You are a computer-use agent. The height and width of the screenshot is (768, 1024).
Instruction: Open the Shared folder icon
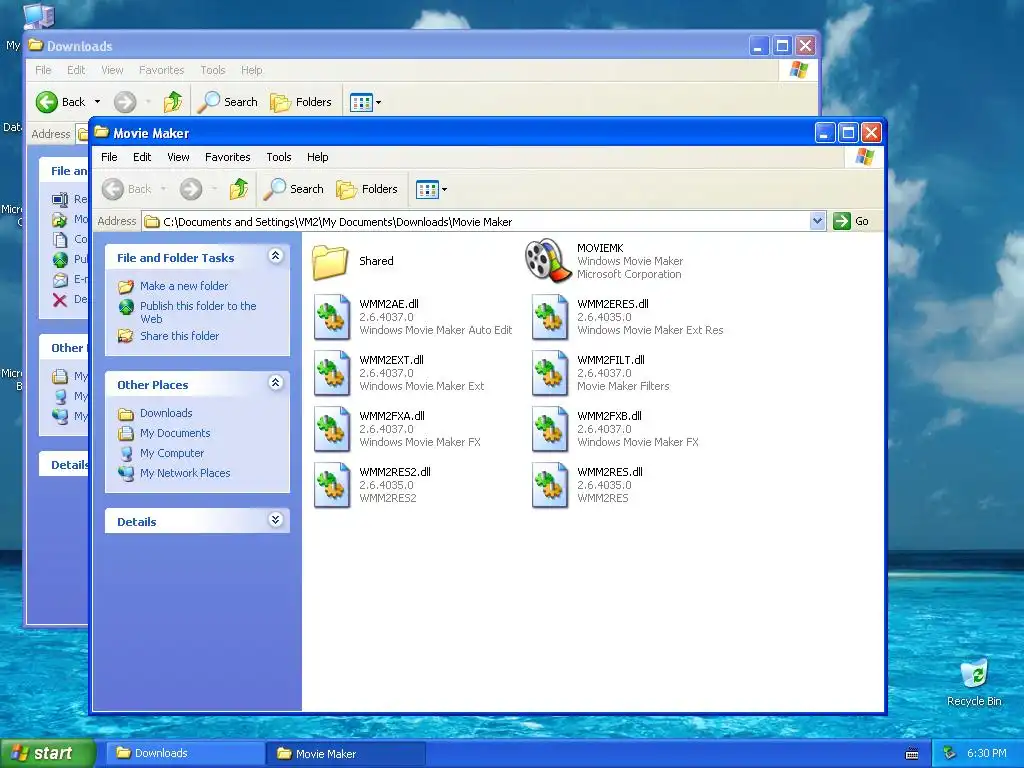[x=330, y=261]
